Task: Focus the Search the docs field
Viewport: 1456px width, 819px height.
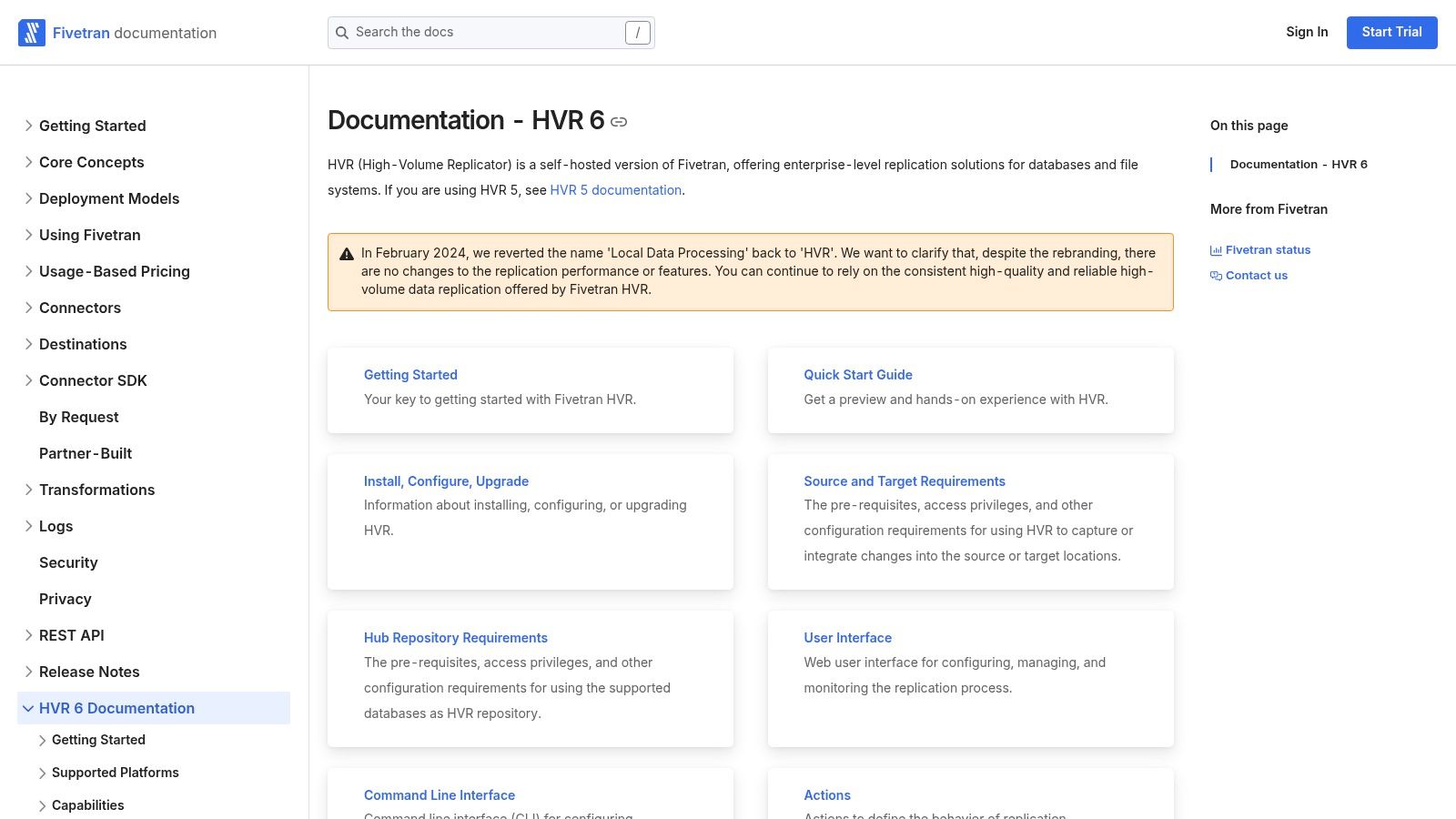Action: click(x=490, y=33)
